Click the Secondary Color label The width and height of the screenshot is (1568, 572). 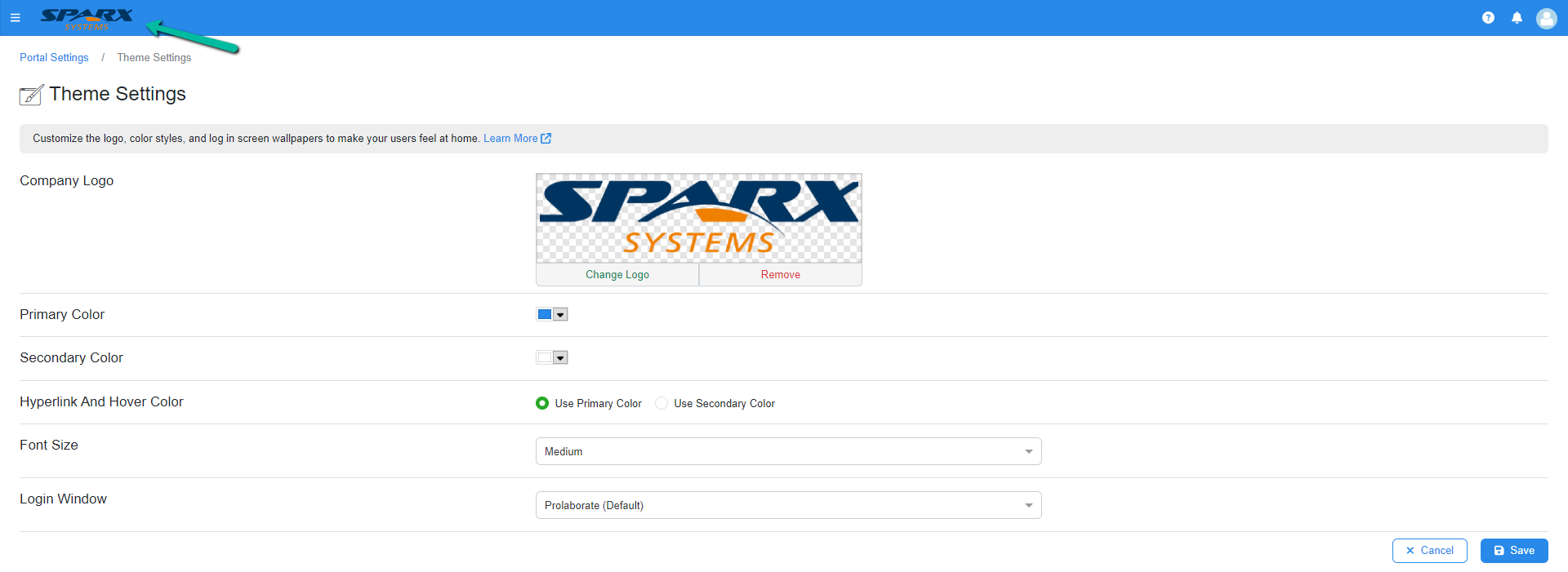point(71,358)
